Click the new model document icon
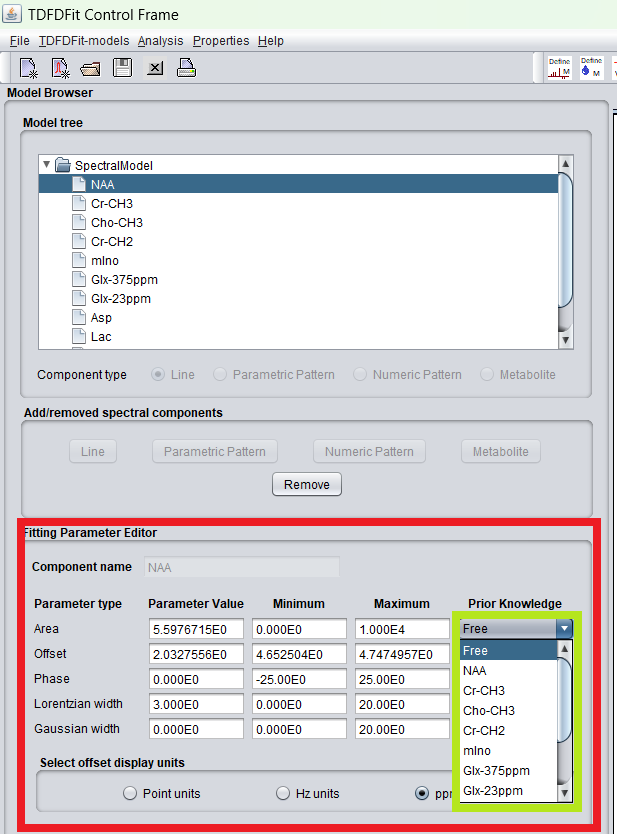Viewport: 617px width, 834px height. 28,68
